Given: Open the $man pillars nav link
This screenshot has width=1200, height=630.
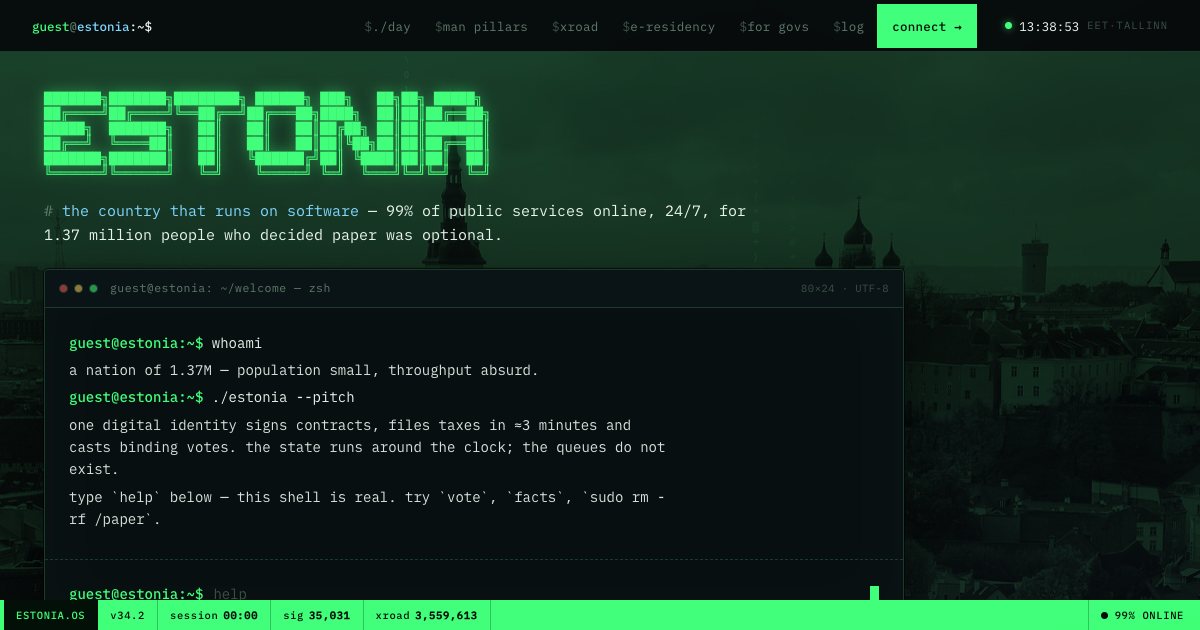Looking at the screenshot, I should (481, 27).
